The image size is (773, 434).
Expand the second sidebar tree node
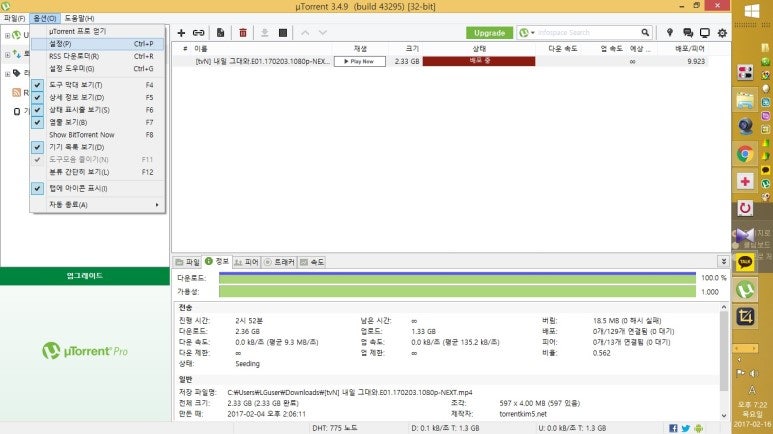[7, 55]
